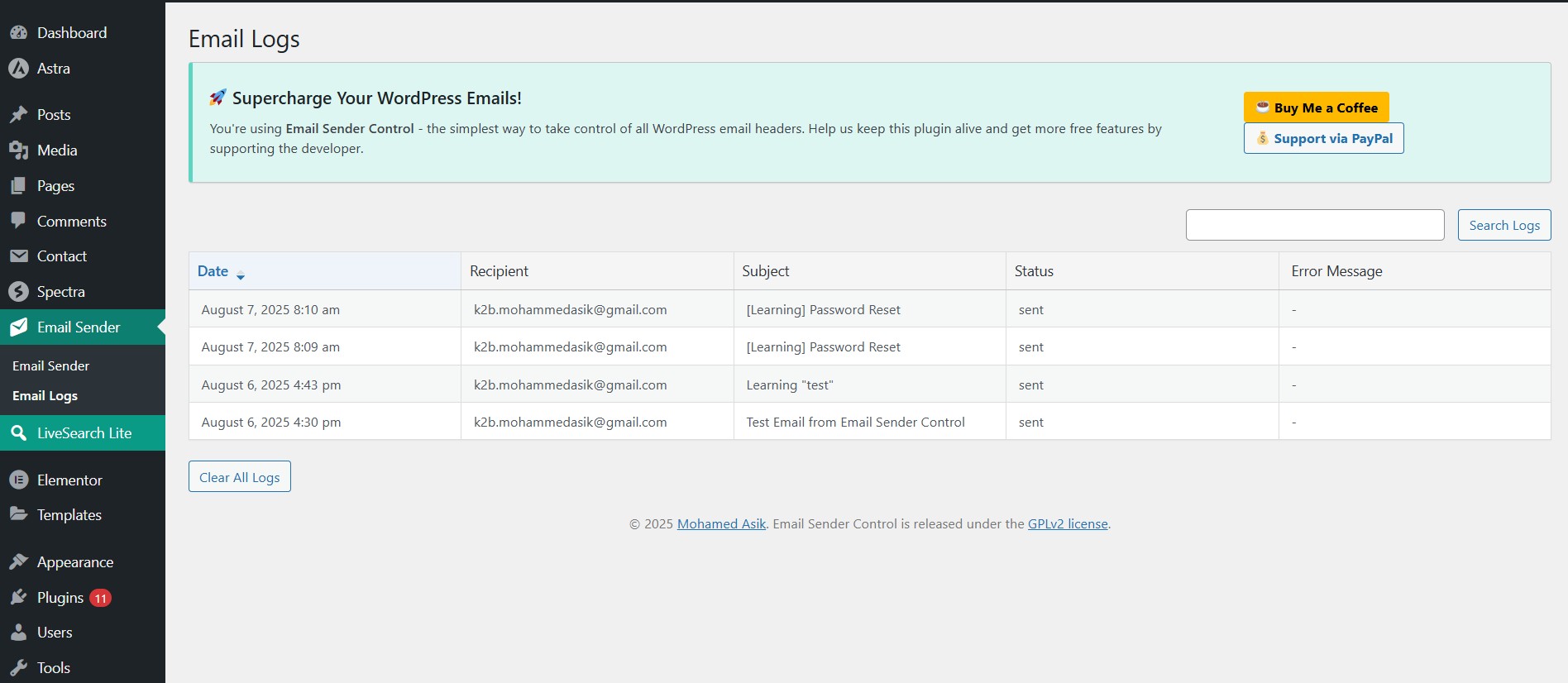The width and height of the screenshot is (1568, 683).
Task: Open Elementor menu item
Action: 83,480
